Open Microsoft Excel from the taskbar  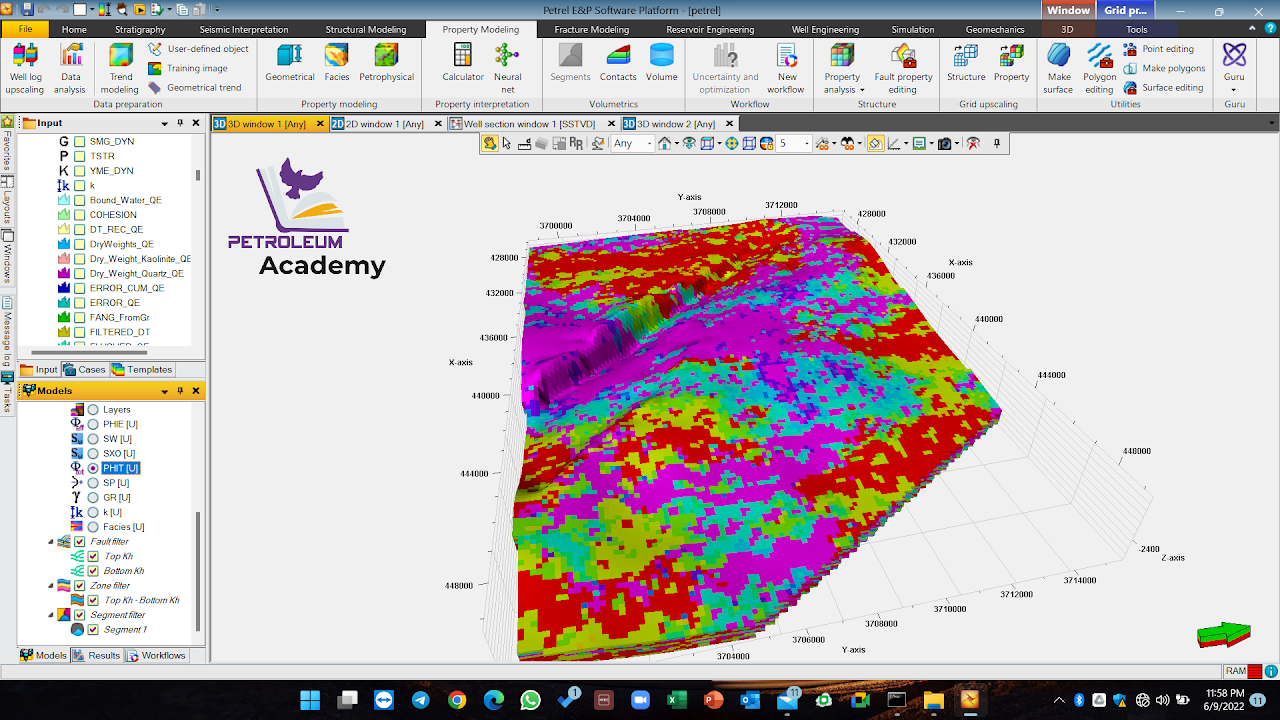click(677, 700)
